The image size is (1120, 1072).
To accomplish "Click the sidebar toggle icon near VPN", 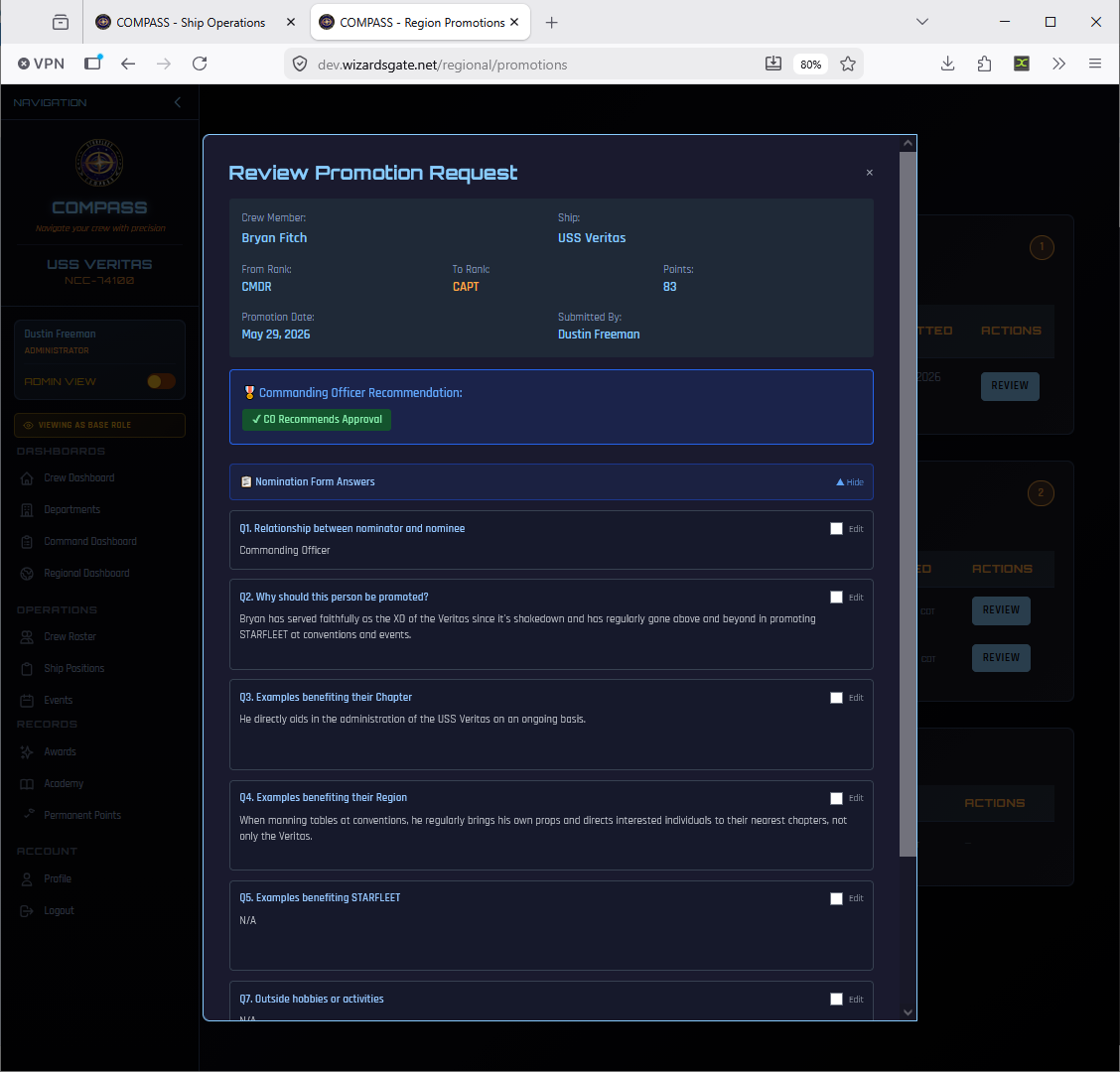I will [x=93, y=63].
